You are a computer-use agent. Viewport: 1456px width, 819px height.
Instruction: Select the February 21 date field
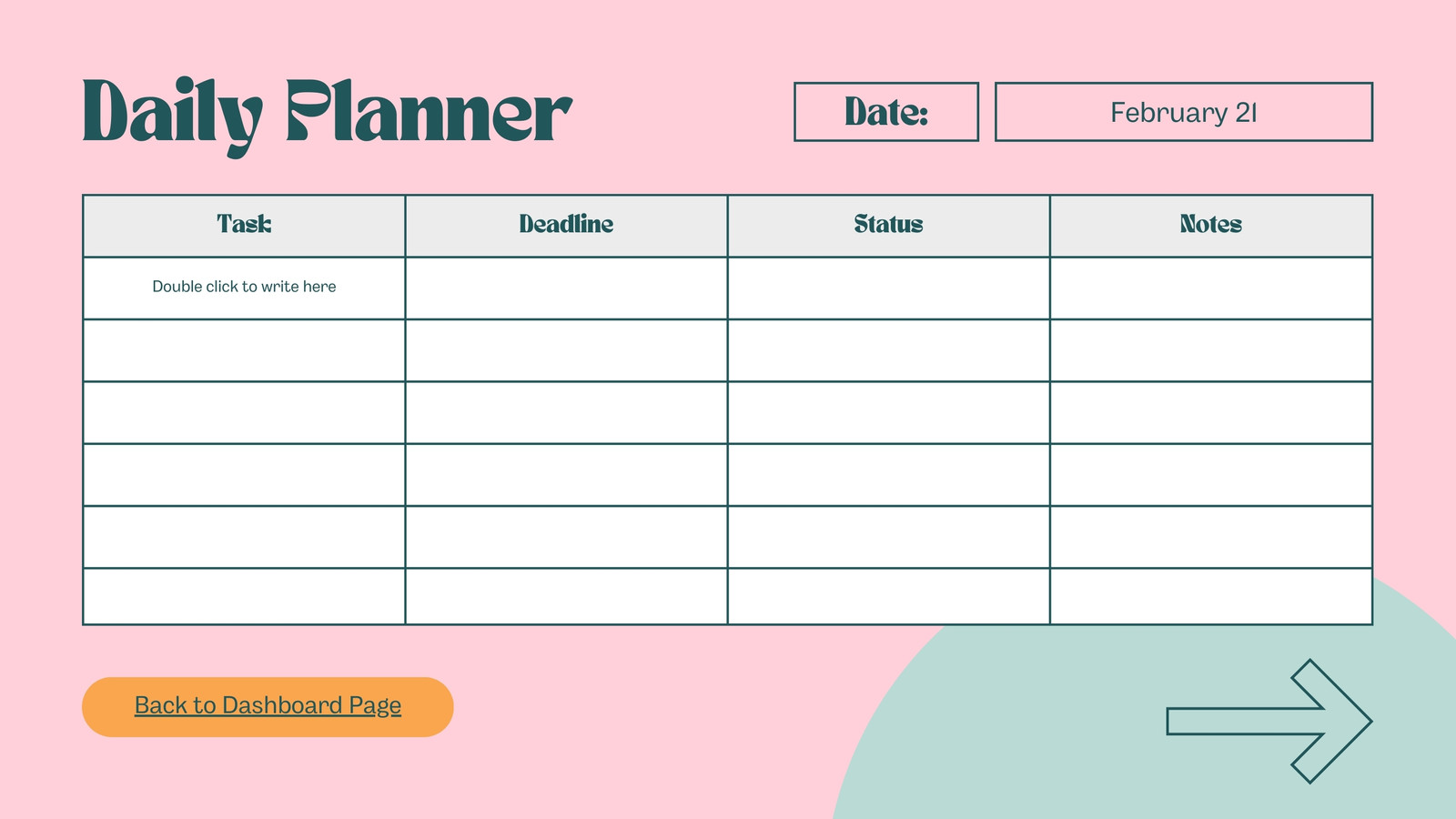click(1184, 112)
